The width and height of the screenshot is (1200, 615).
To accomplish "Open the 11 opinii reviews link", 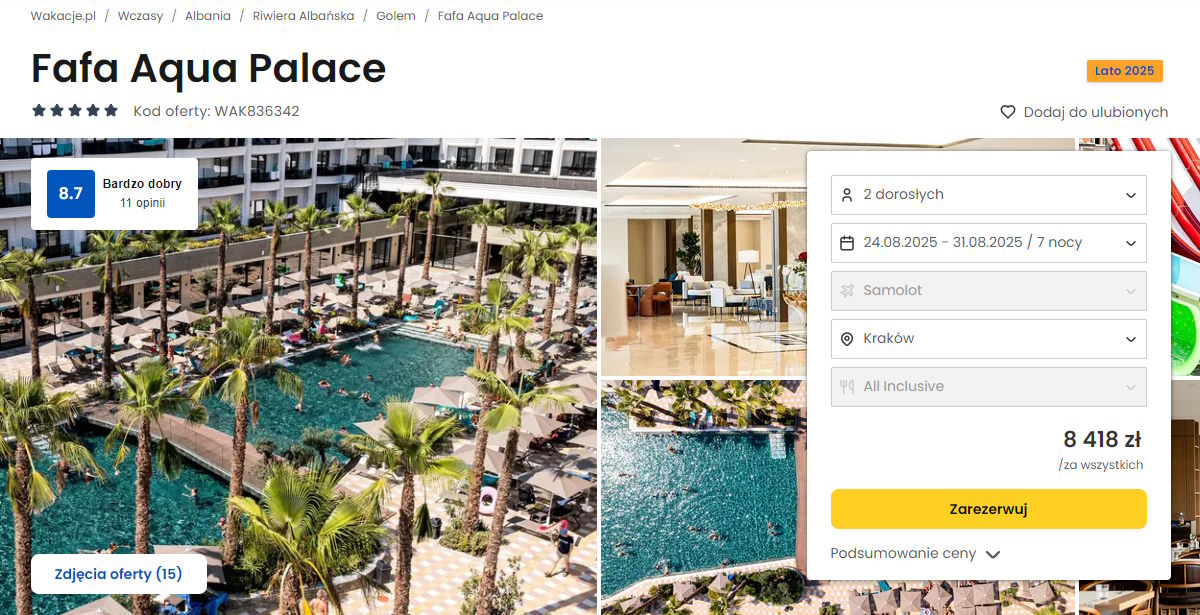I will point(142,202).
